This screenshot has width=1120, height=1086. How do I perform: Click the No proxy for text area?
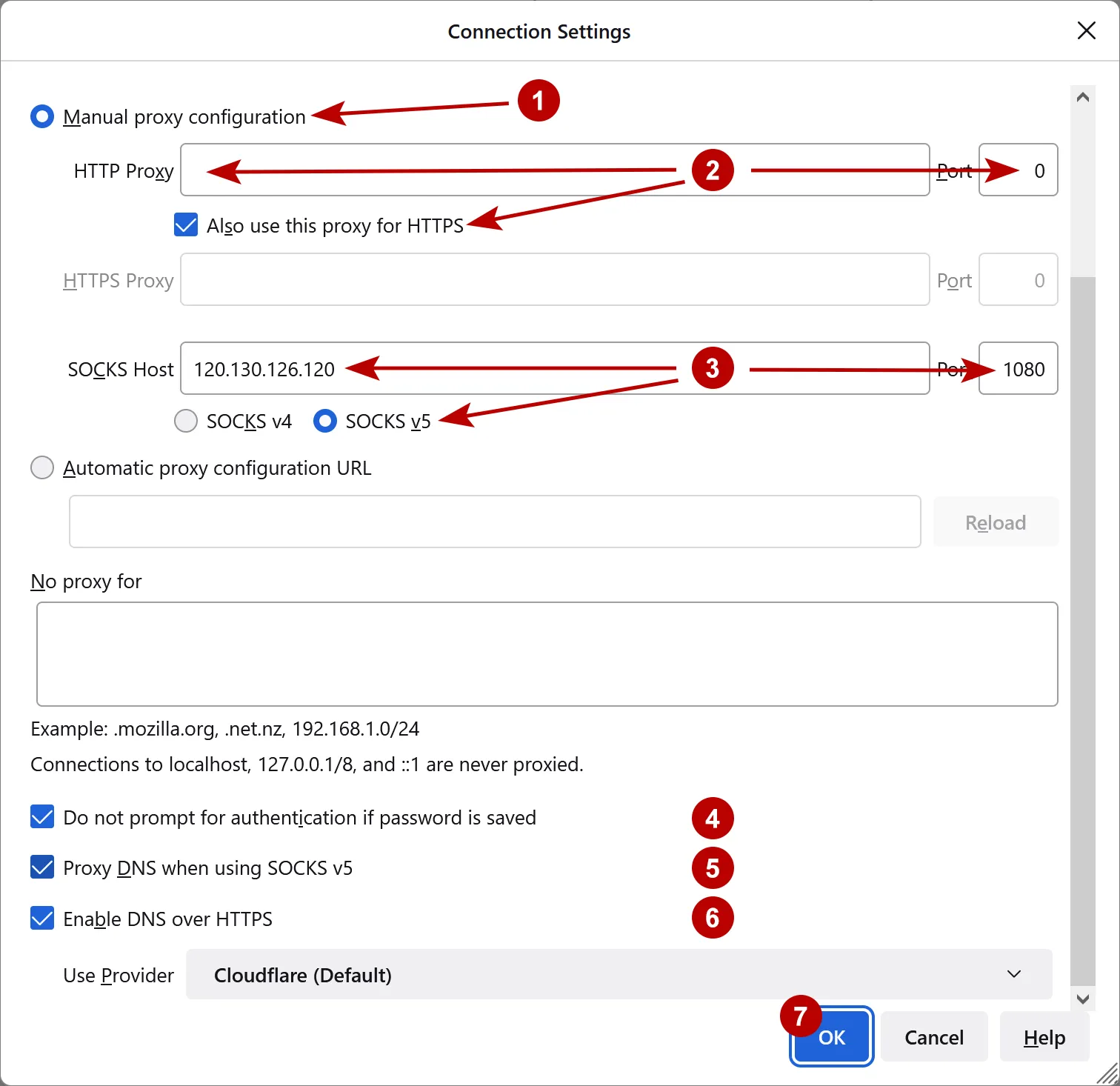tap(546, 654)
